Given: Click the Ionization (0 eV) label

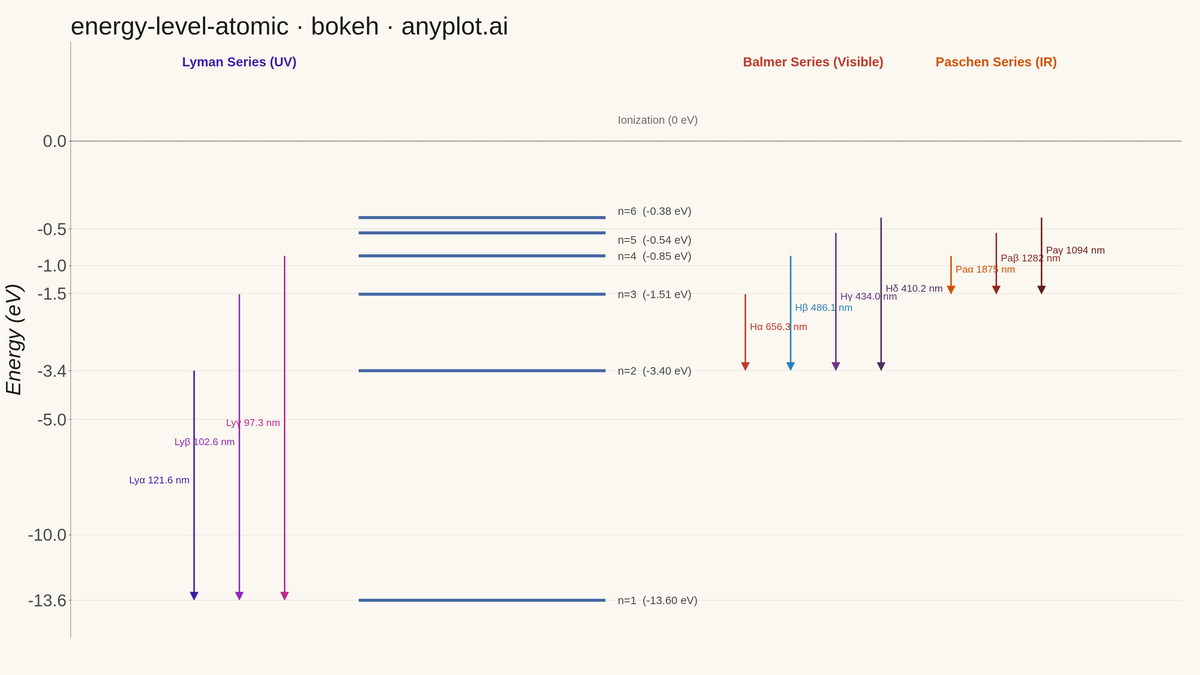Looking at the screenshot, I should click(x=658, y=120).
